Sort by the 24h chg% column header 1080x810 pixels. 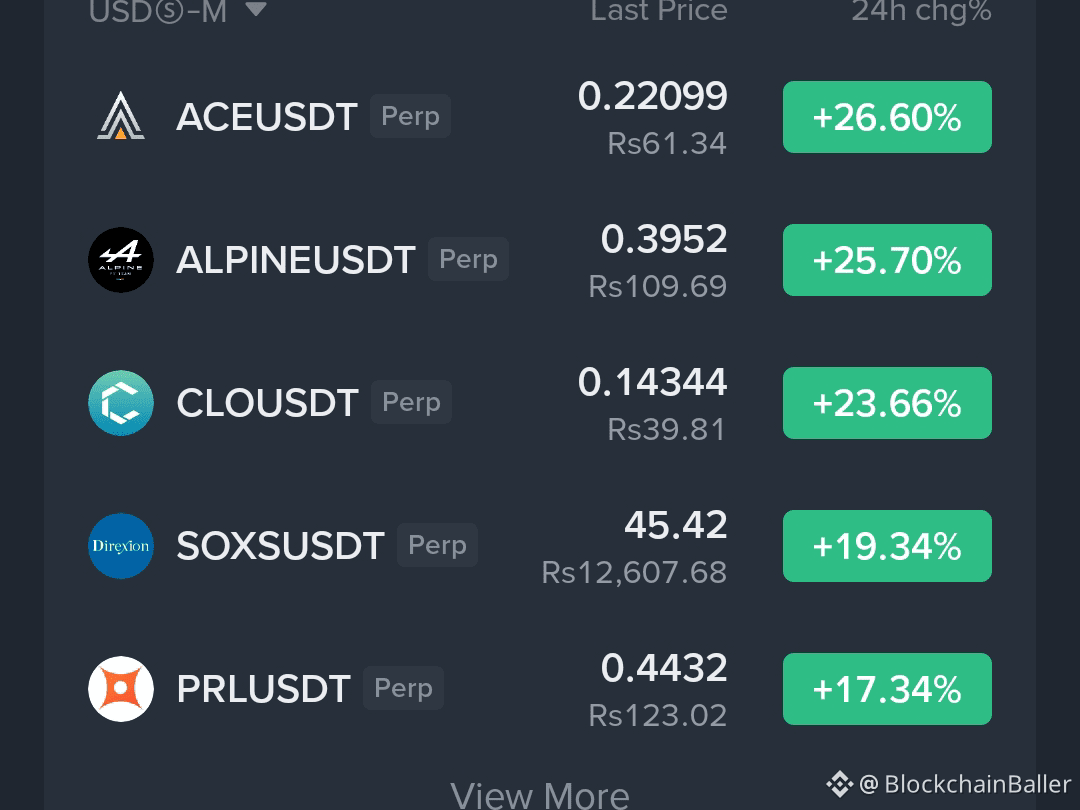point(922,12)
